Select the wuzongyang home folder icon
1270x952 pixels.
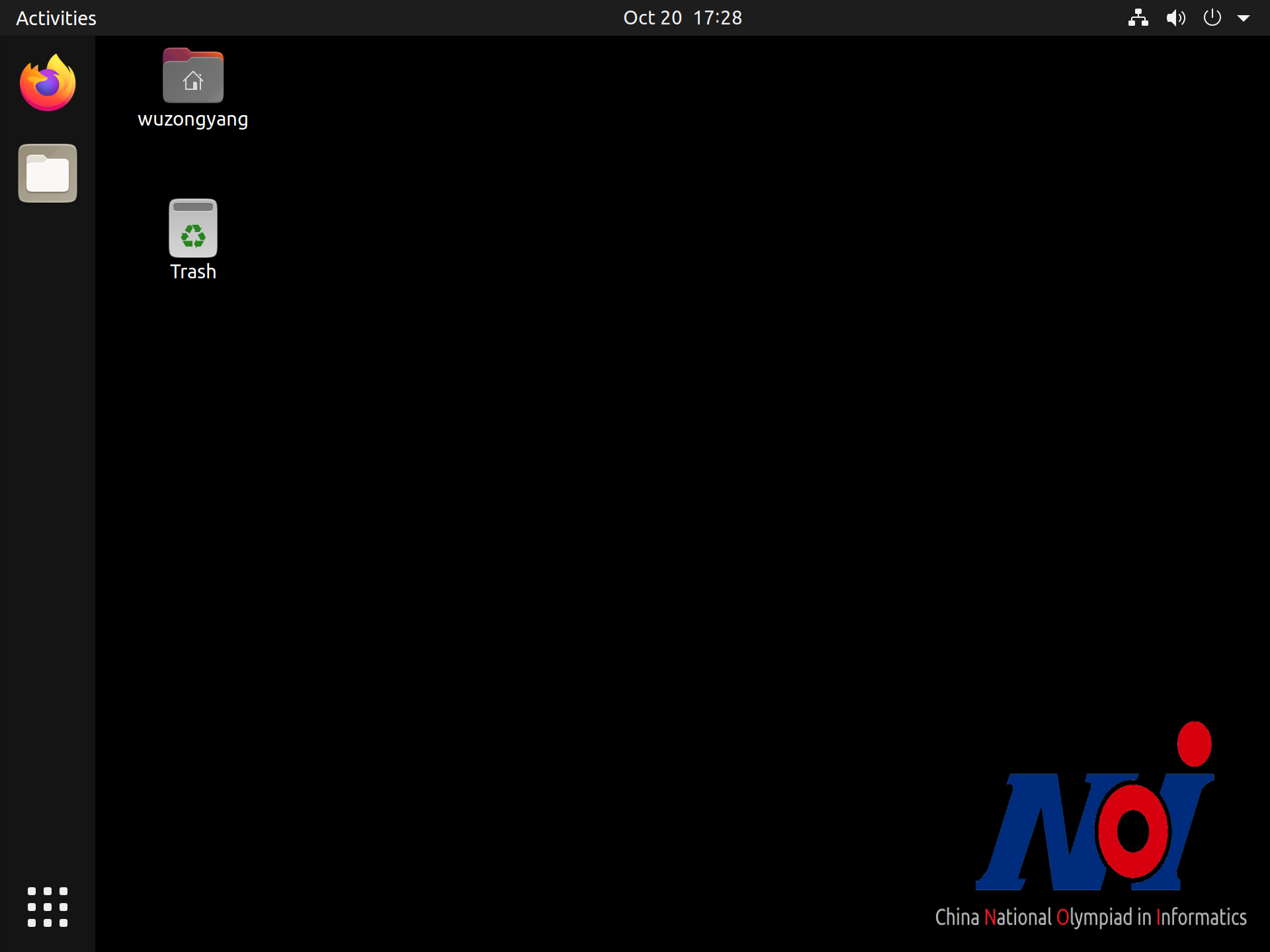[193, 75]
